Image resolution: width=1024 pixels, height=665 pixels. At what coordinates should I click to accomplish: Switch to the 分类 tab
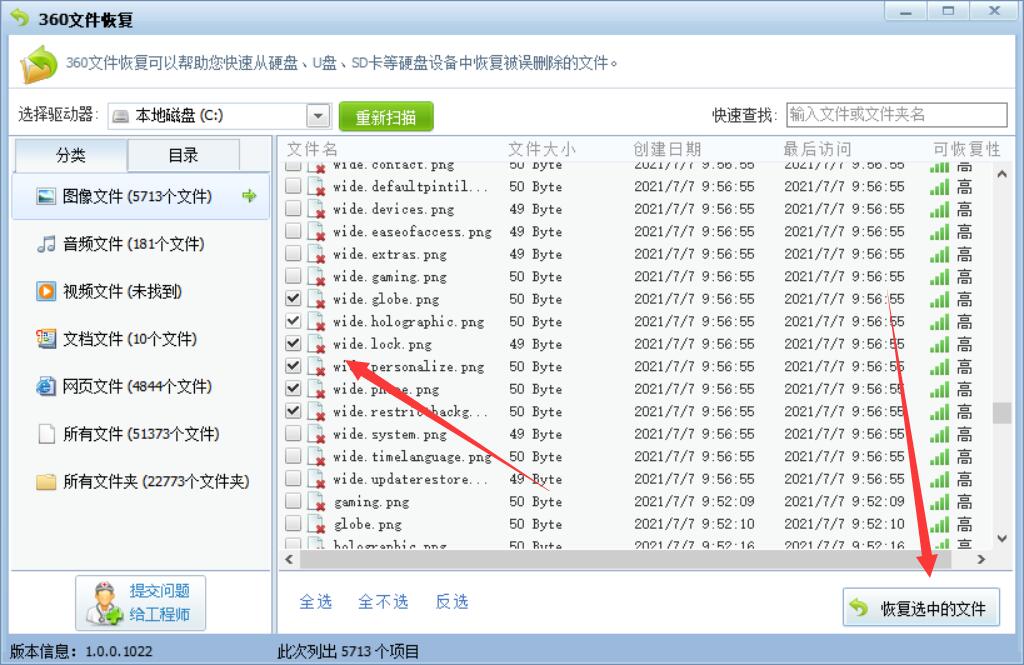pyautogui.click(x=71, y=155)
